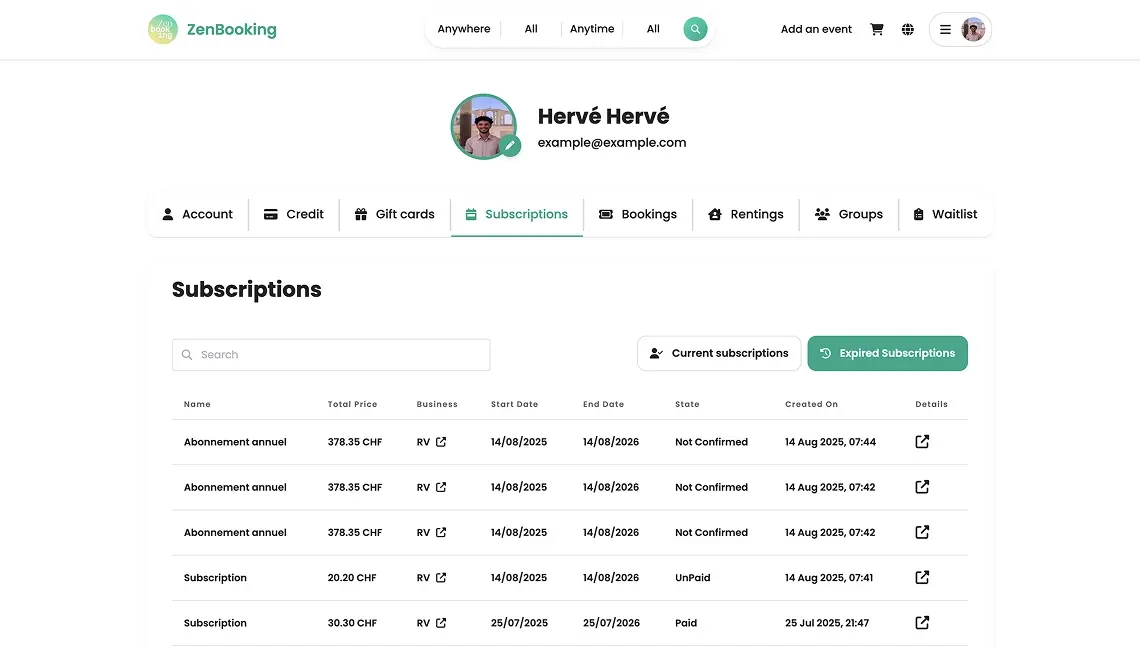Click the Hervé Hervé profile name
This screenshot has width=1140, height=648.
(x=603, y=116)
